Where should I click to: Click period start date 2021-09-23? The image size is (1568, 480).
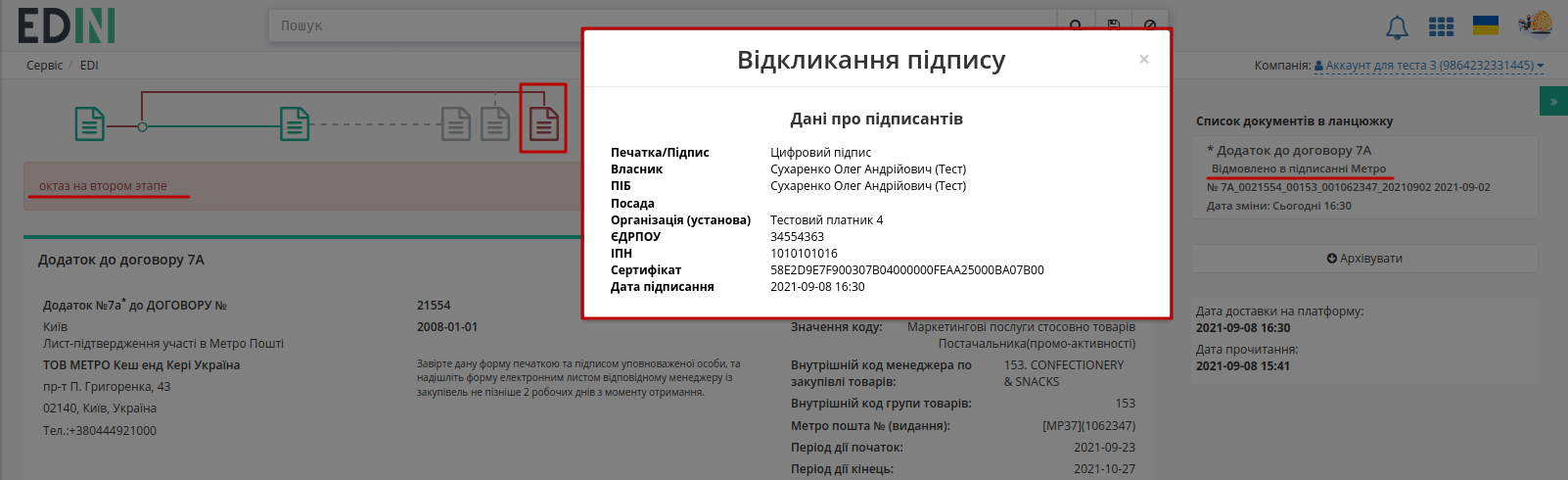[x=1104, y=448]
